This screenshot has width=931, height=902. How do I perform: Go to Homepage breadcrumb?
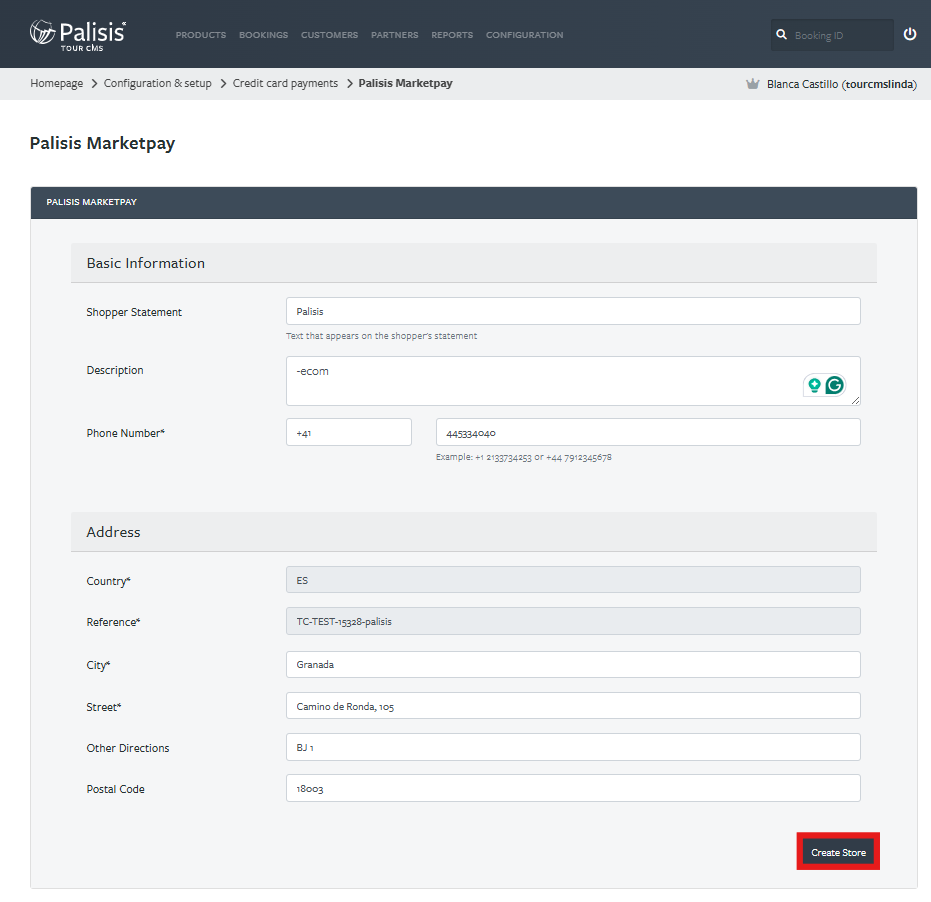coord(56,83)
